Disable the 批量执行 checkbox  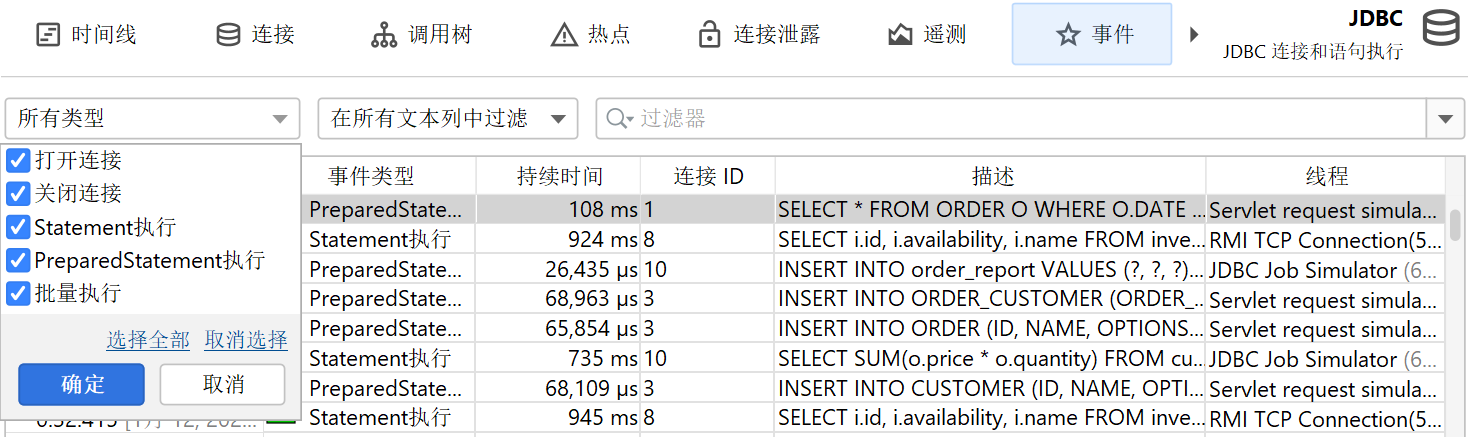tap(18, 293)
